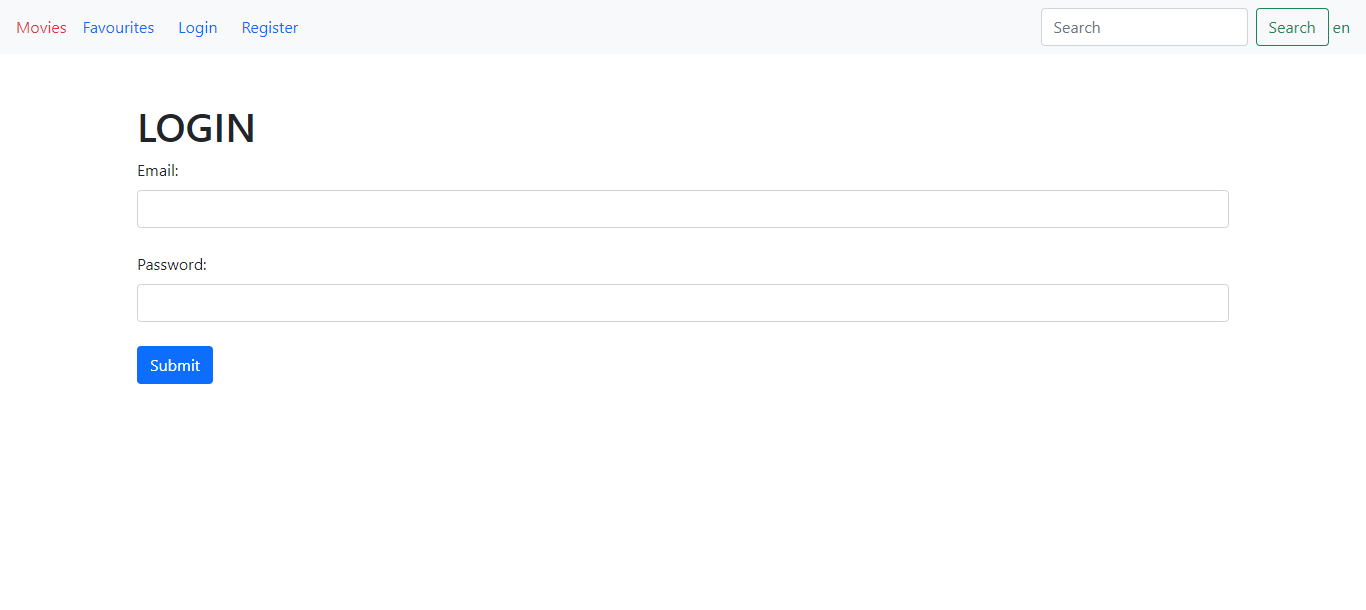This screenshot has width=1366, height=610.
Task: Trigger a search with the green Search control
Action: click(x=1291, y=27)
